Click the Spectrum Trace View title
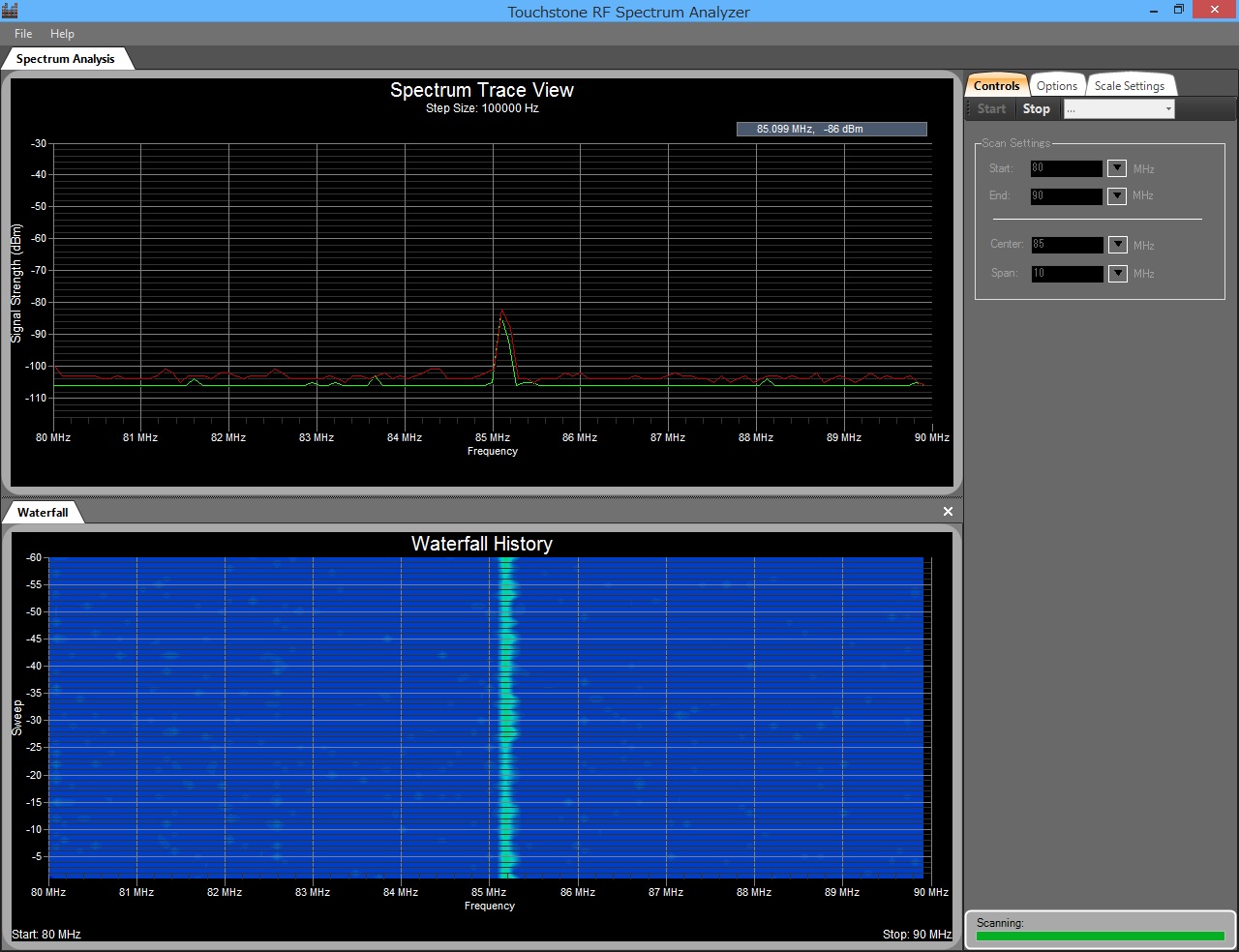Viewport: 1239px width, 952px height. point(482,90)
